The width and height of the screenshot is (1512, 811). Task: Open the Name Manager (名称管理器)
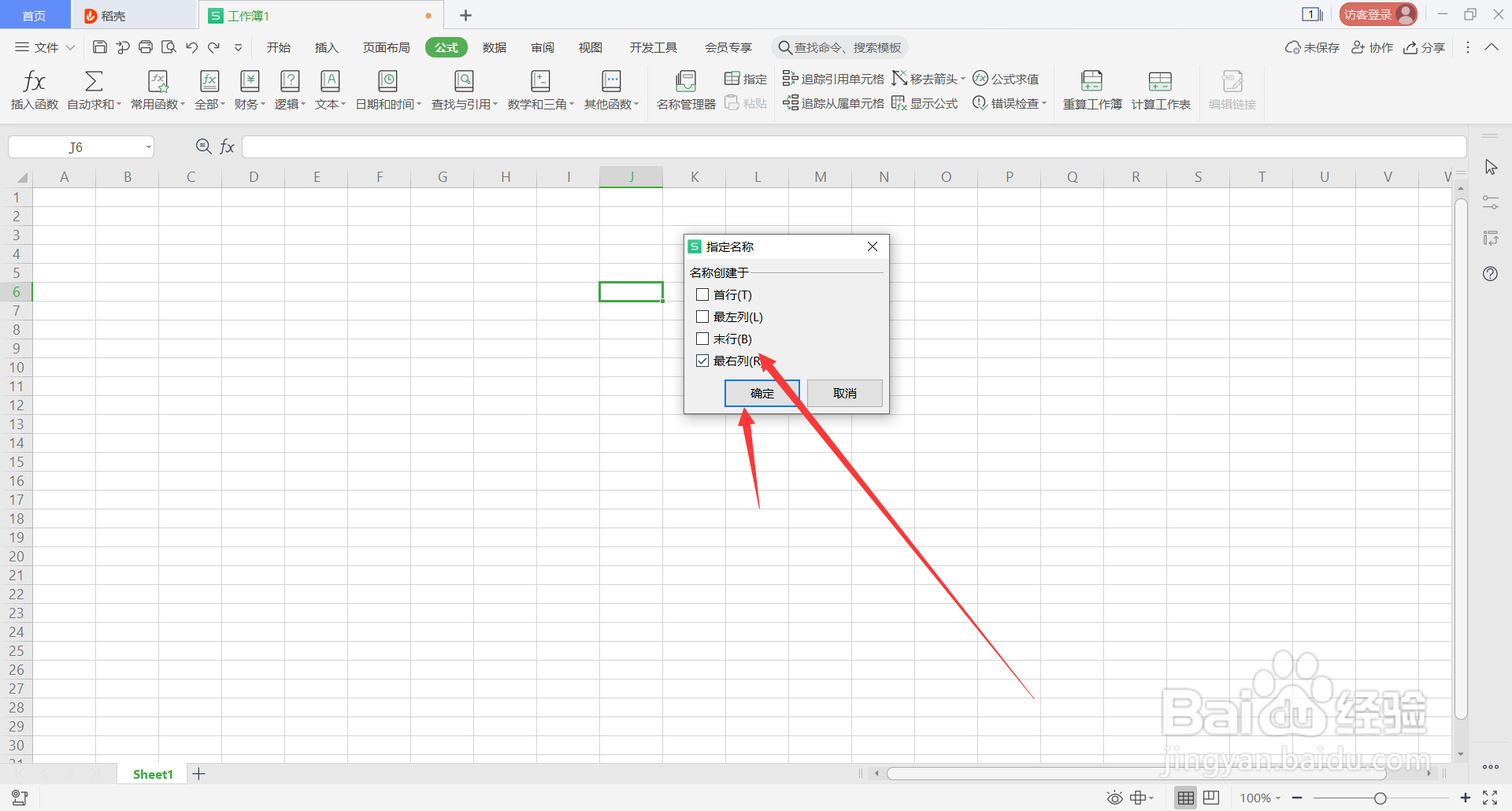coord(686,90)
